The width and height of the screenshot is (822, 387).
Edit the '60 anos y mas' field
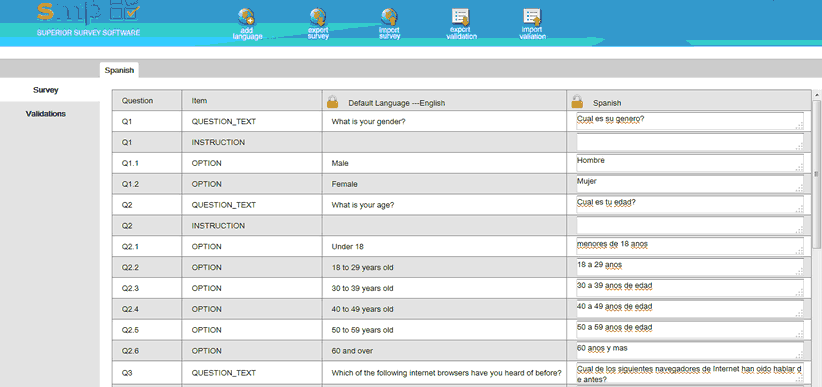tap(689, 350)
